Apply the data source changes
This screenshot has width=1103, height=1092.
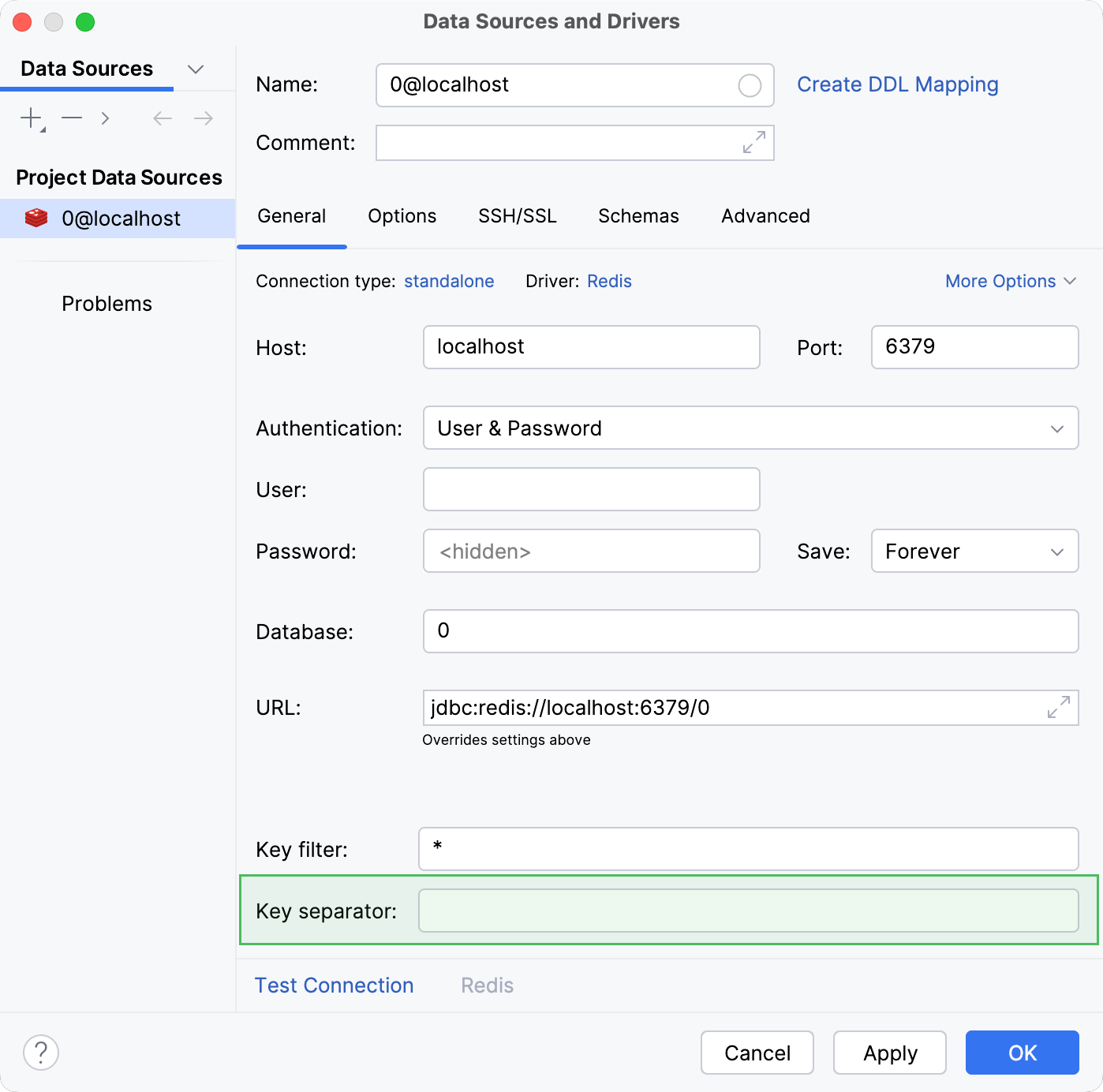pos(889,1052)
